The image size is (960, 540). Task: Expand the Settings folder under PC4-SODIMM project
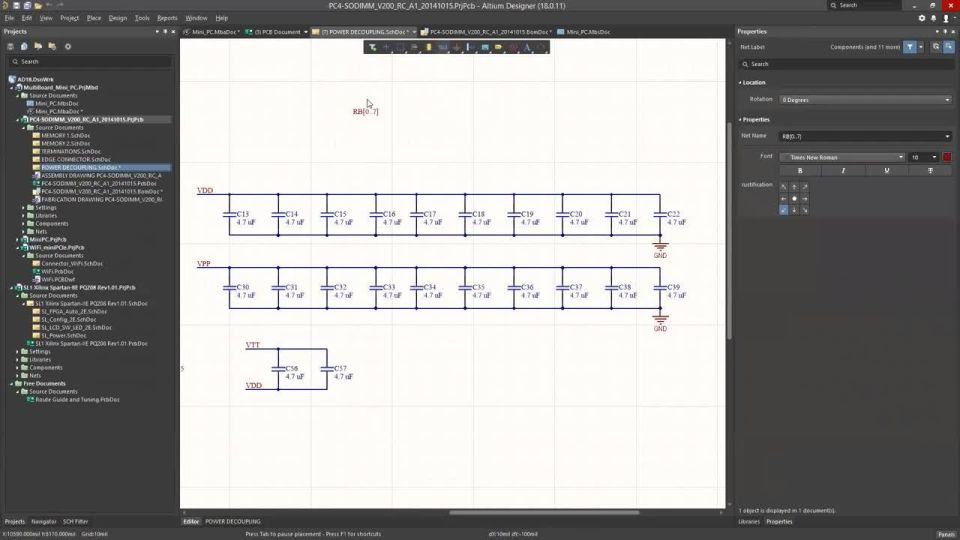[x=24, y=208]
